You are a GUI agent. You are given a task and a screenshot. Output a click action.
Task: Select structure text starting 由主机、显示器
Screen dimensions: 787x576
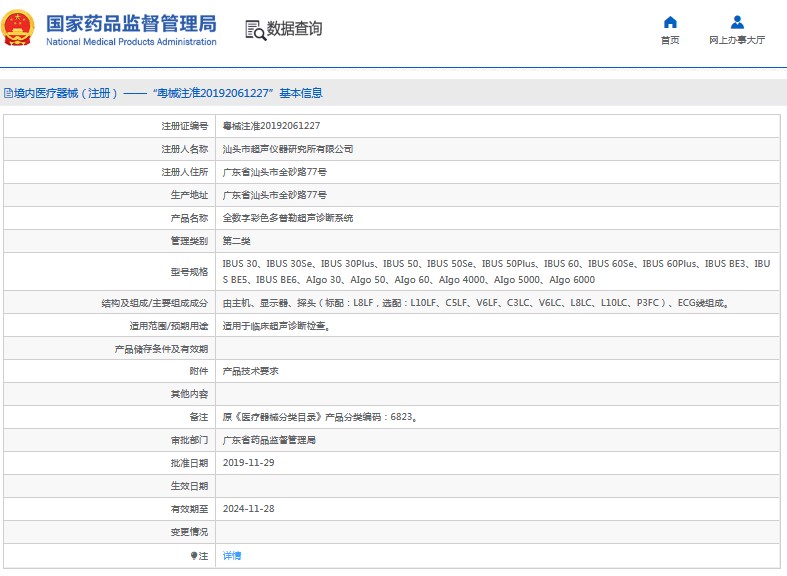[x=476, y=303]
